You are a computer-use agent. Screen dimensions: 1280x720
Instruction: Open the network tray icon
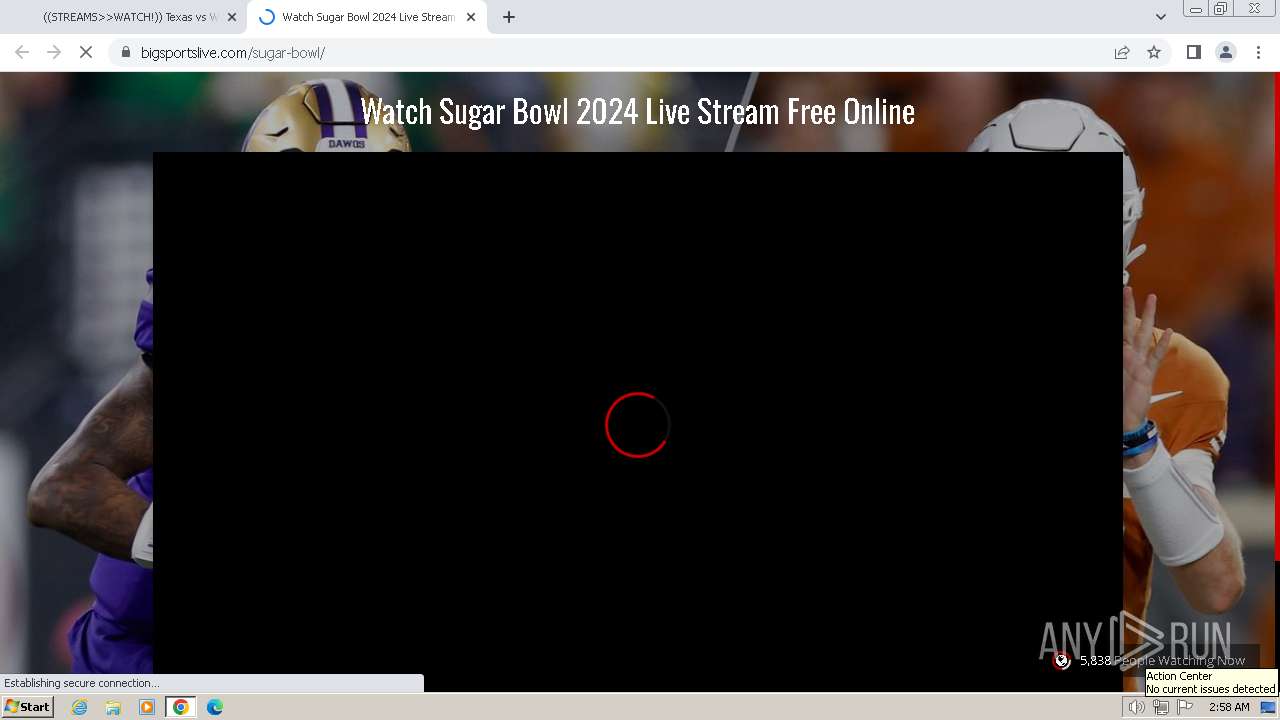tap(1161, 707)
